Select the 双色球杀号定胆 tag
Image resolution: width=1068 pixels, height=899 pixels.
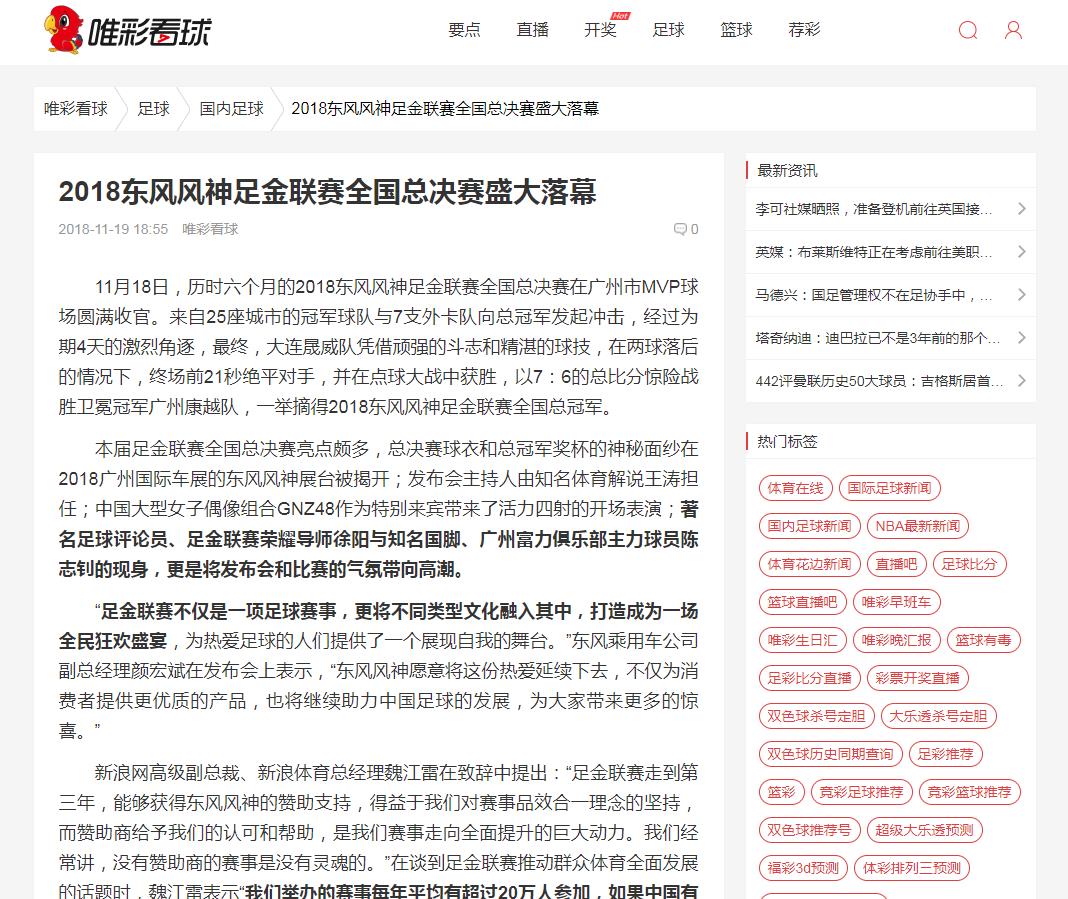(816, 716)
